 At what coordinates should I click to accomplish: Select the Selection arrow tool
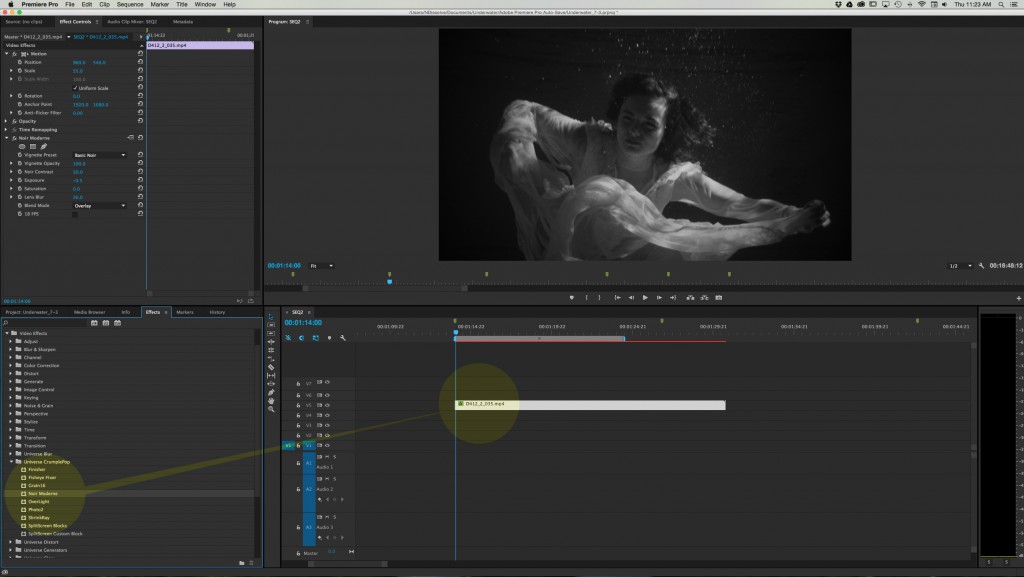coord(271,317)
